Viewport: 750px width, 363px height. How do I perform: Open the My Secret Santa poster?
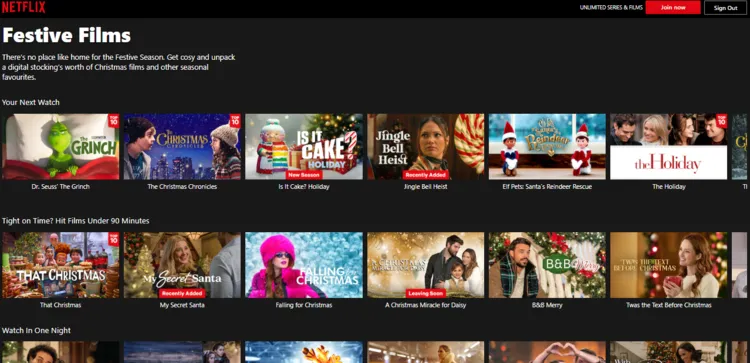click(182, 265)
